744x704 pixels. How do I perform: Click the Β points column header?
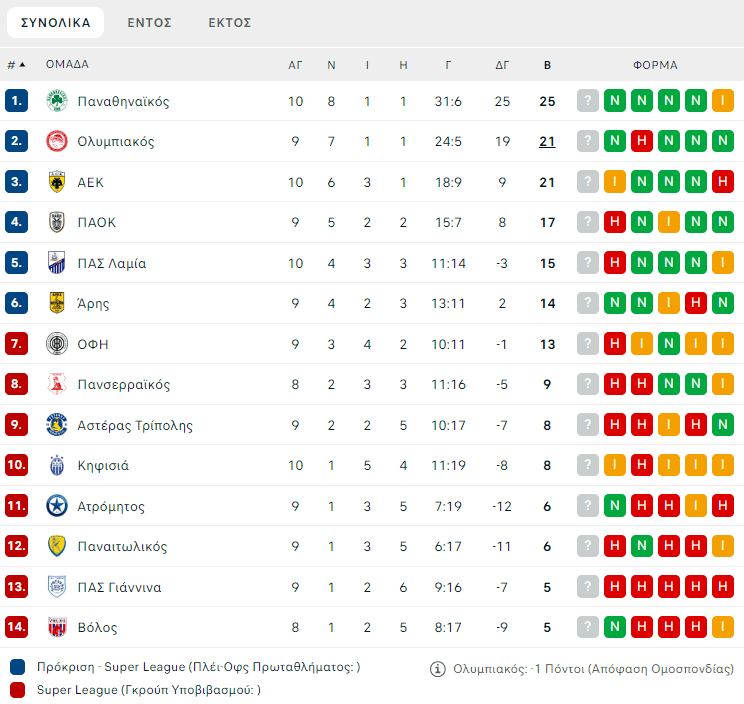(547, 65)
